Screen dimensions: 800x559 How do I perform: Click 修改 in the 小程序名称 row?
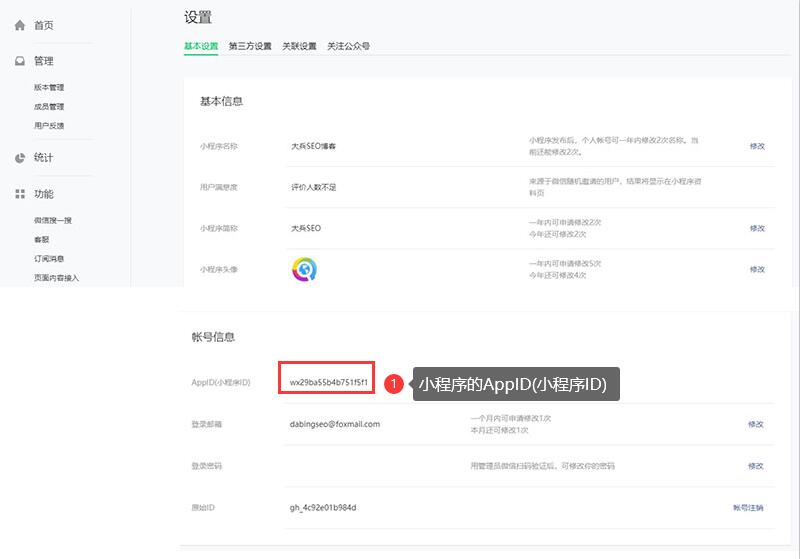pos(757,146)
